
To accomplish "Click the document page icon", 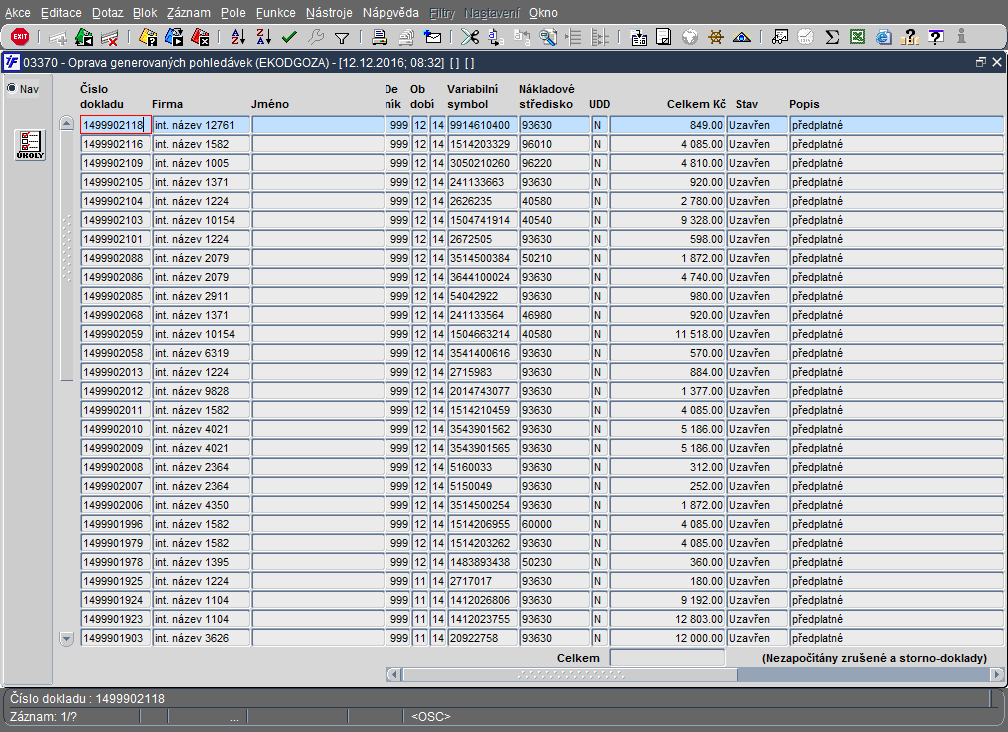I will click(663, 37).
